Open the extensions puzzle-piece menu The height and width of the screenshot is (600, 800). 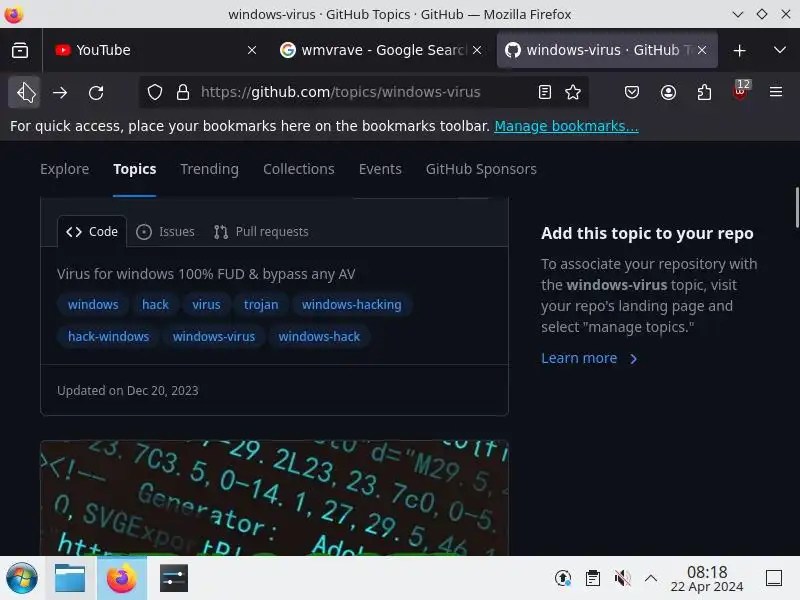click(704, 92)
